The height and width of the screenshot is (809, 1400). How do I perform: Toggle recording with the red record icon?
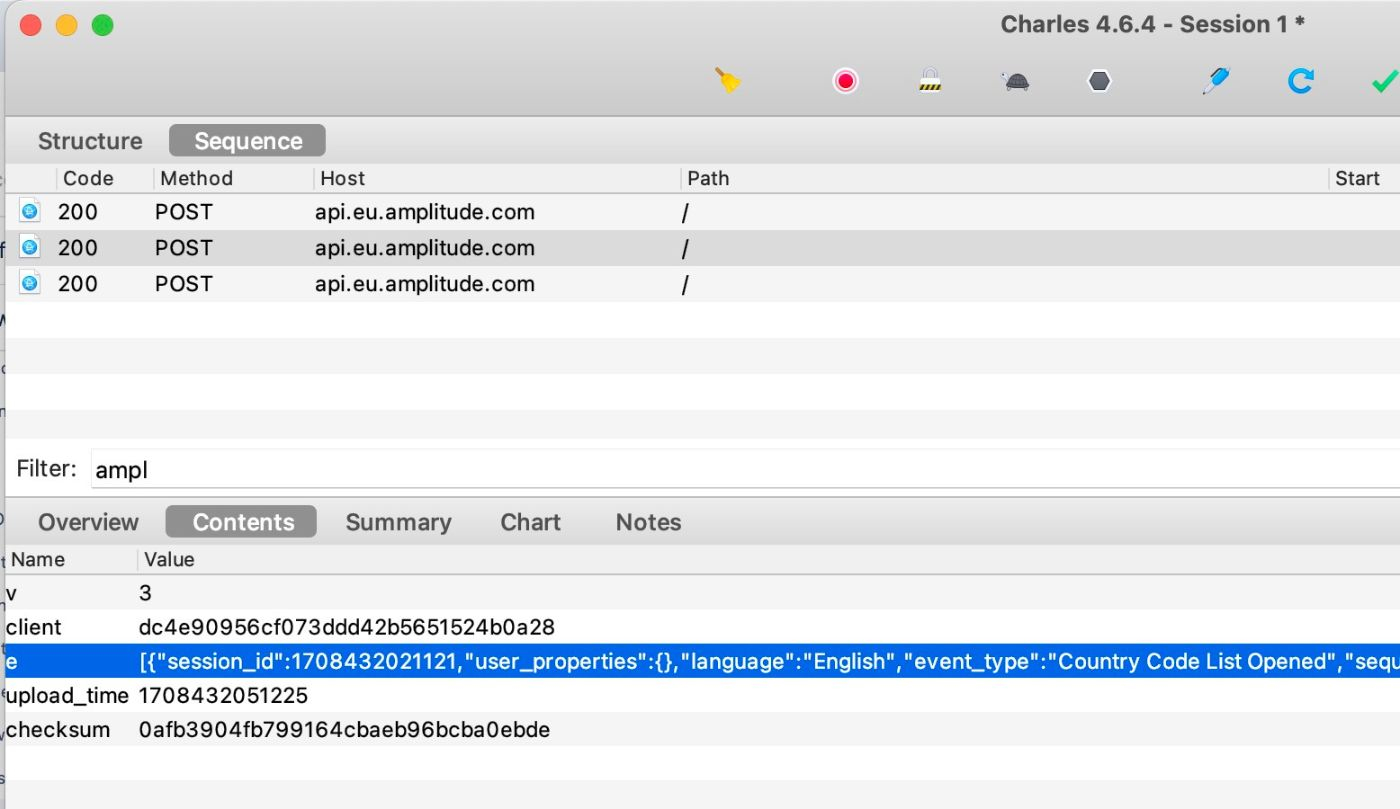click(x=845, y=81)
